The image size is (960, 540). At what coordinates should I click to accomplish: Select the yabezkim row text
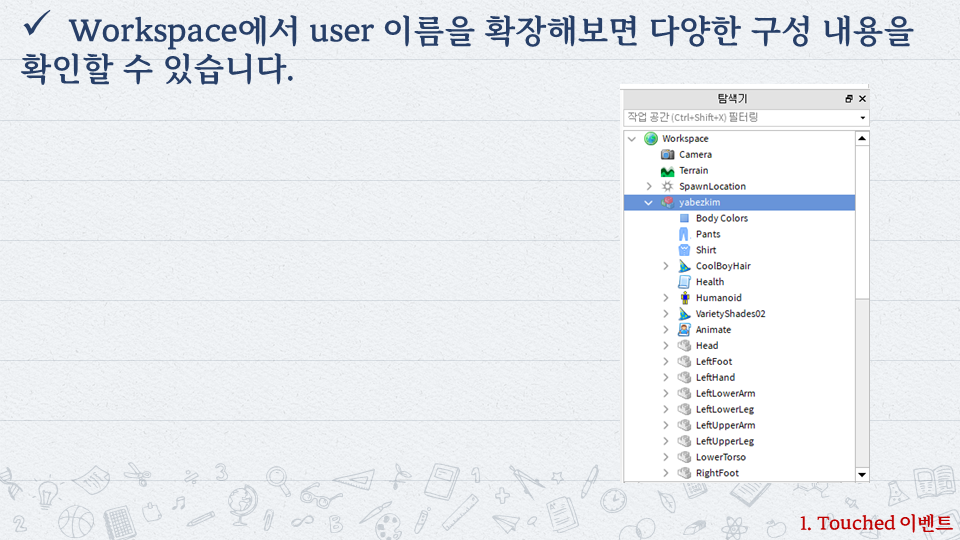[x=699, y=202]
